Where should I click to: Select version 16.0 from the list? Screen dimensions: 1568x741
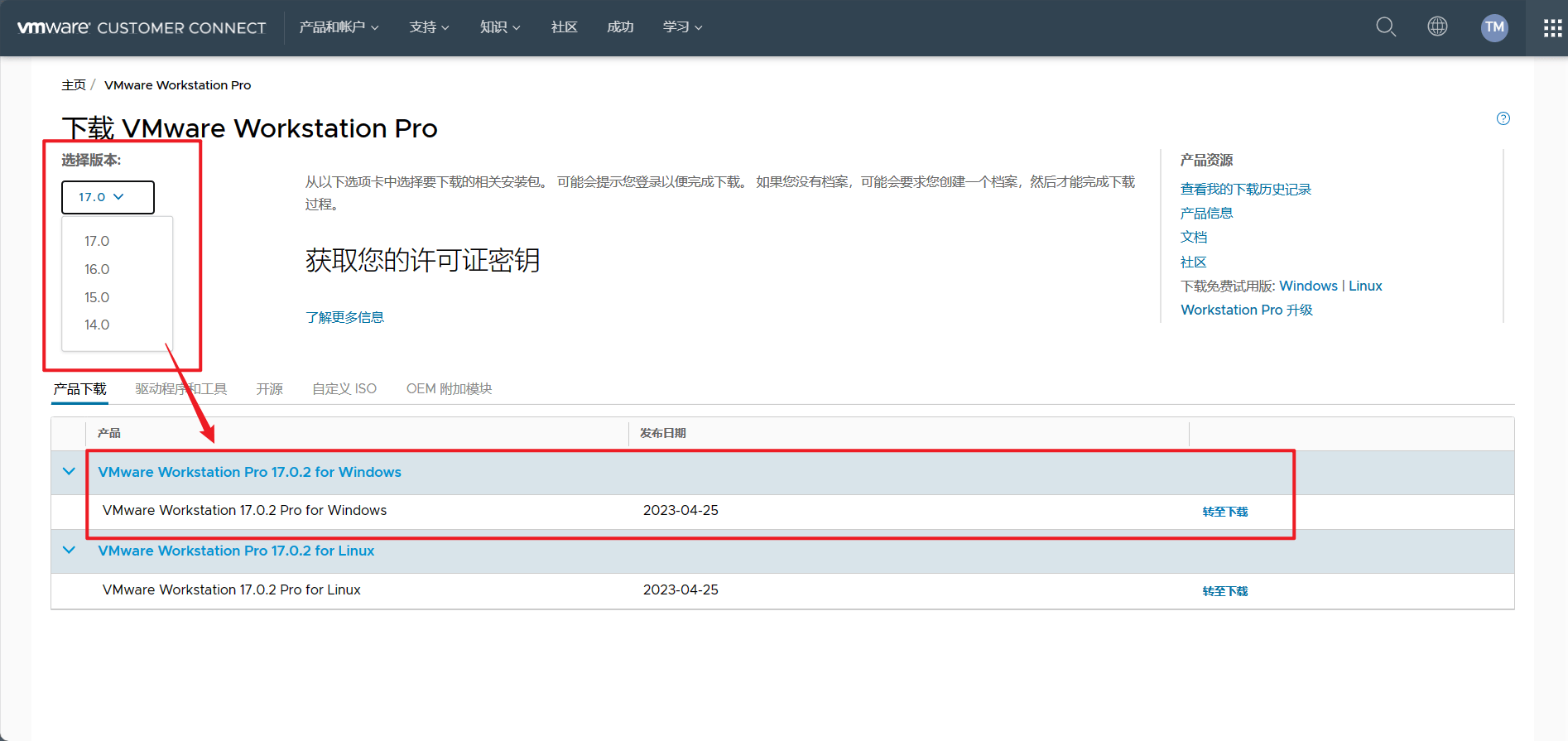pos(97,269)
